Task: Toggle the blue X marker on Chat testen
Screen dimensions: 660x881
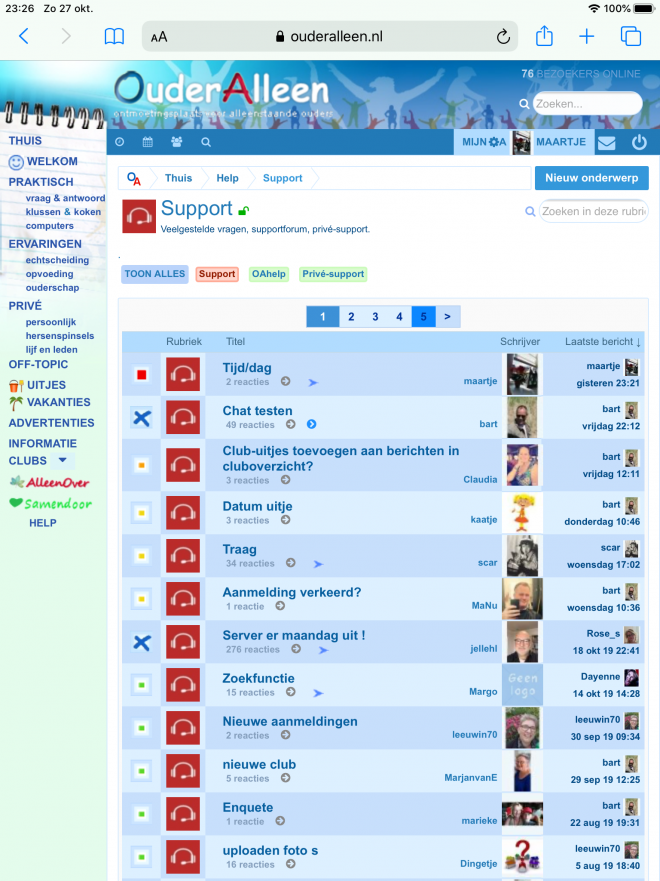Action: 141,418
